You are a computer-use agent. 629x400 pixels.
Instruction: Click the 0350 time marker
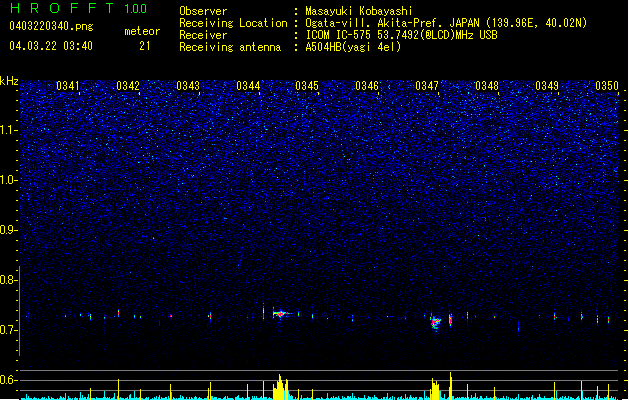pyautogui.click(x=607, y=85)
